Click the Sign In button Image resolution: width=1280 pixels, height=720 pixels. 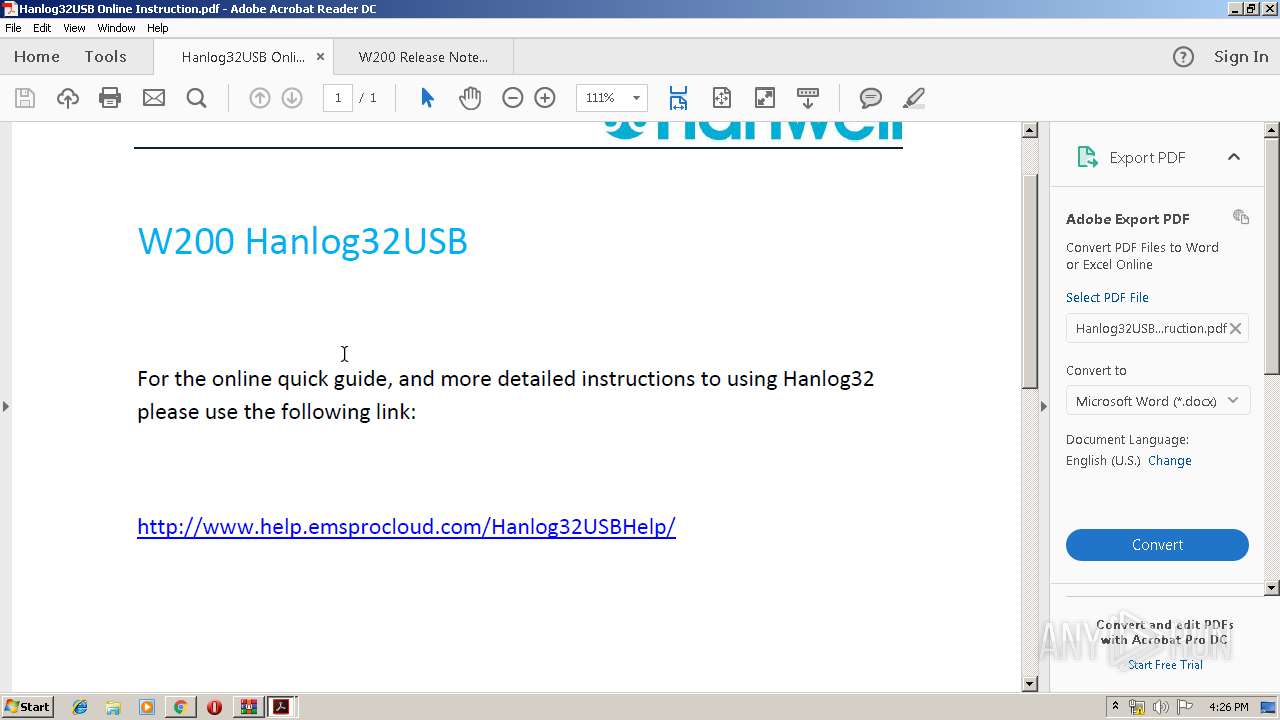click(1241, 57)
